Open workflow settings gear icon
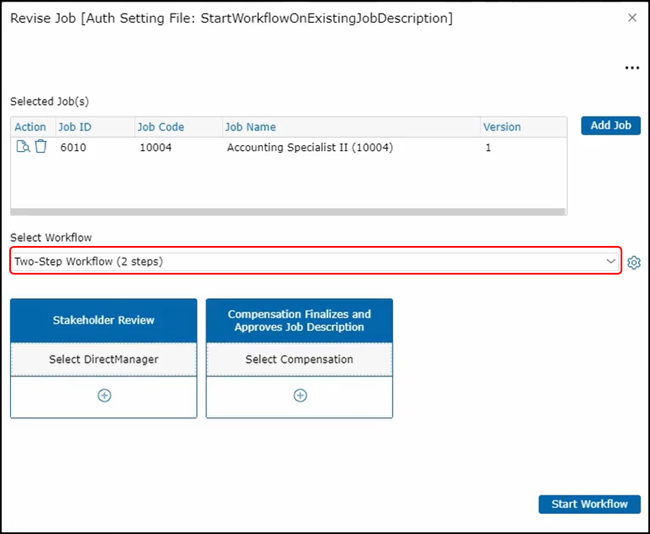 pos(633,262)
